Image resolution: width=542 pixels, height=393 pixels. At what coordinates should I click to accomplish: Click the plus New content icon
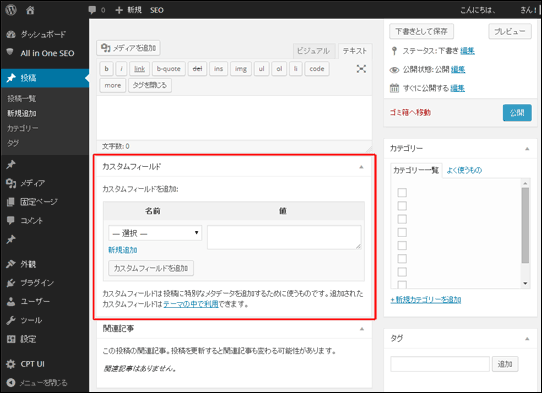click(x=119, y=10)
